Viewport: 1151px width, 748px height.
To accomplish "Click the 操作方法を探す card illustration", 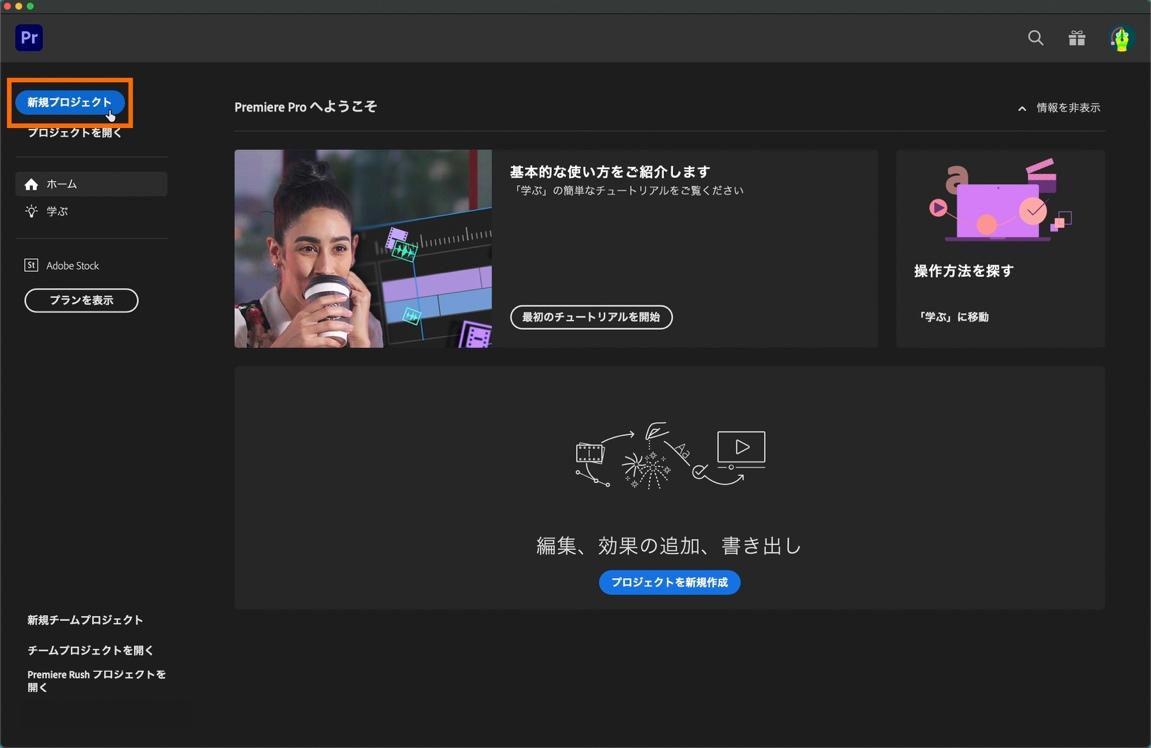I will pos(1000,200).
